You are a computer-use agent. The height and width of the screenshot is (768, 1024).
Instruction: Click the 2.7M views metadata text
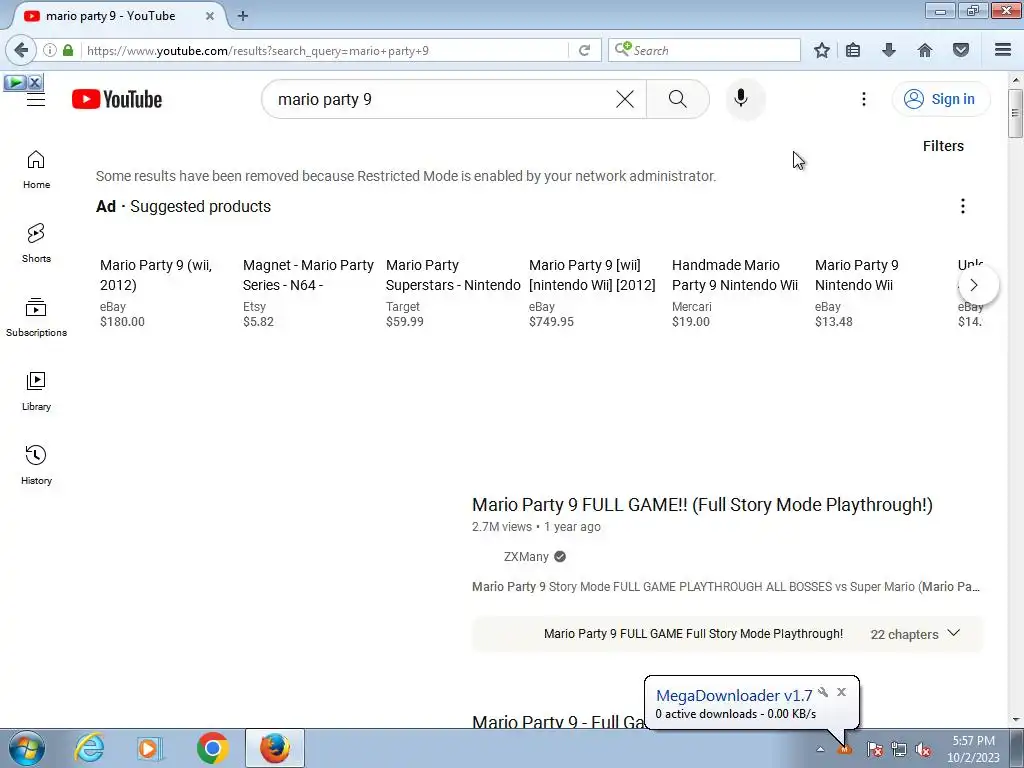coord(502,527)
